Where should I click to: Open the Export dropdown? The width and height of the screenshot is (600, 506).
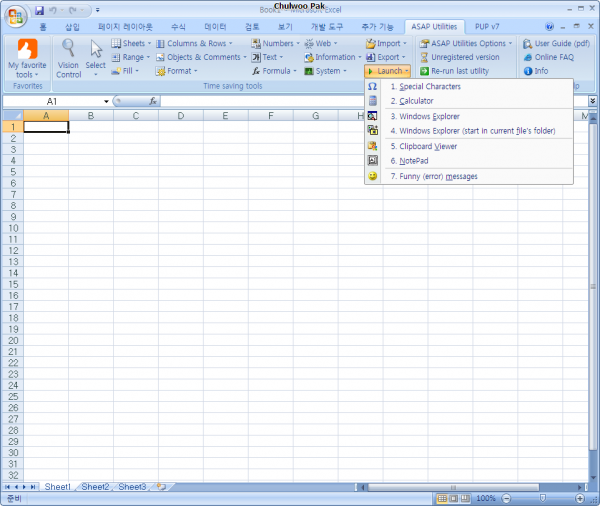click(385, 57)
